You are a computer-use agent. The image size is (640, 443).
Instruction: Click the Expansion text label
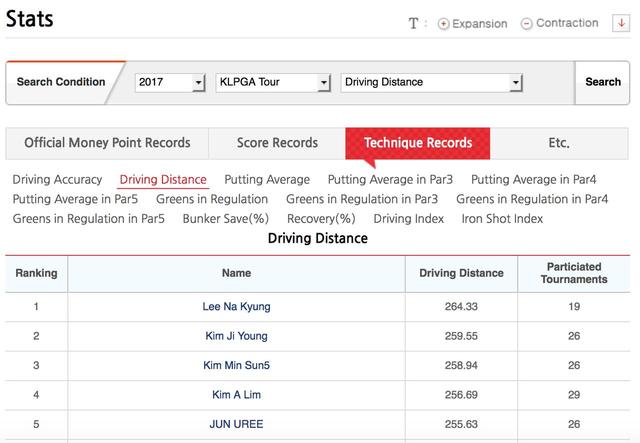[x=480, y=24]
